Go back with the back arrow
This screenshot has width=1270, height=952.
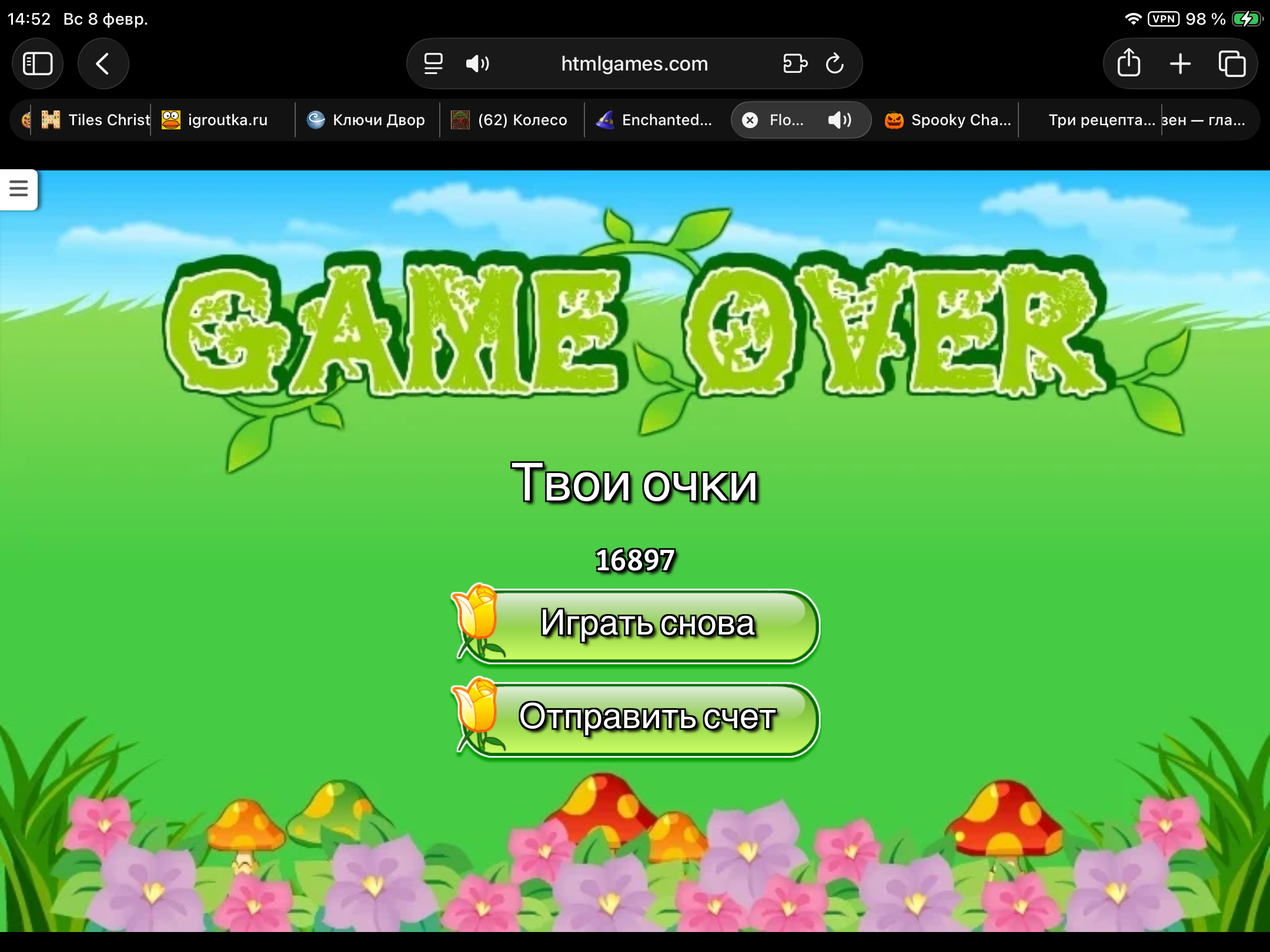coord(103,63)
